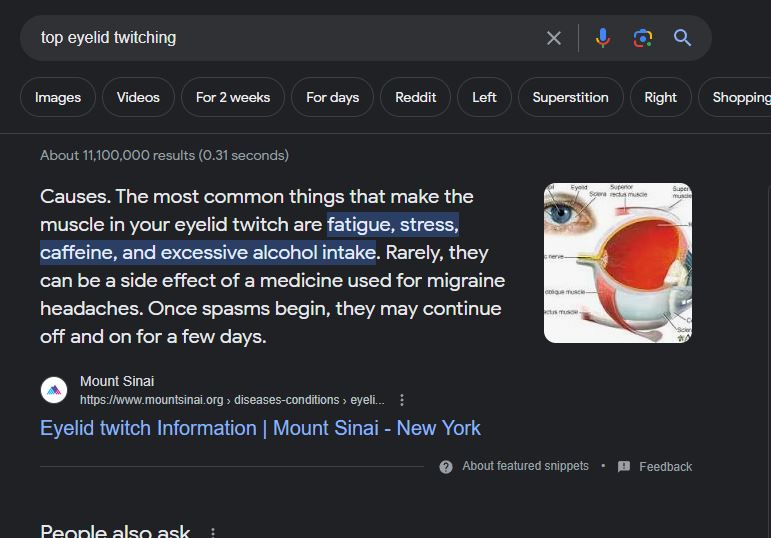
Task: Apply the 'For days' filter chip
Action: click(332, 97)
